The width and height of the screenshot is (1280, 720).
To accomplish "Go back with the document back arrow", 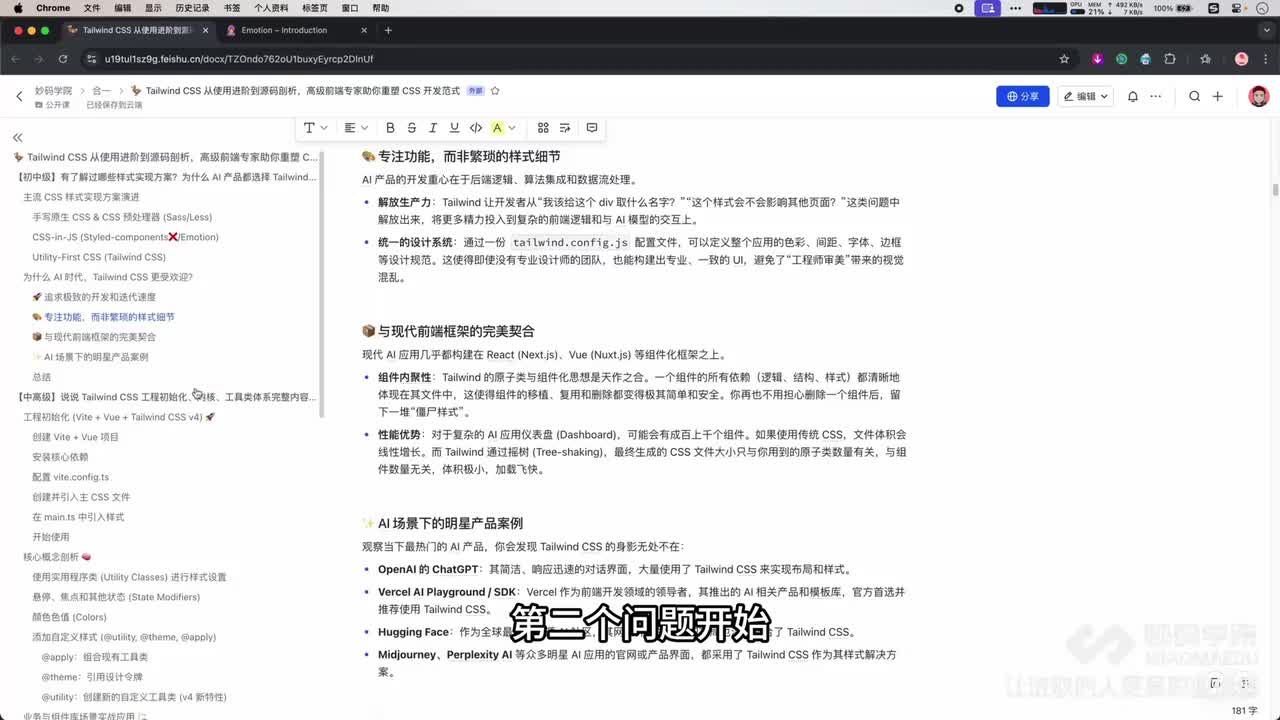I will pyautogui.click(x=19, y=96).
